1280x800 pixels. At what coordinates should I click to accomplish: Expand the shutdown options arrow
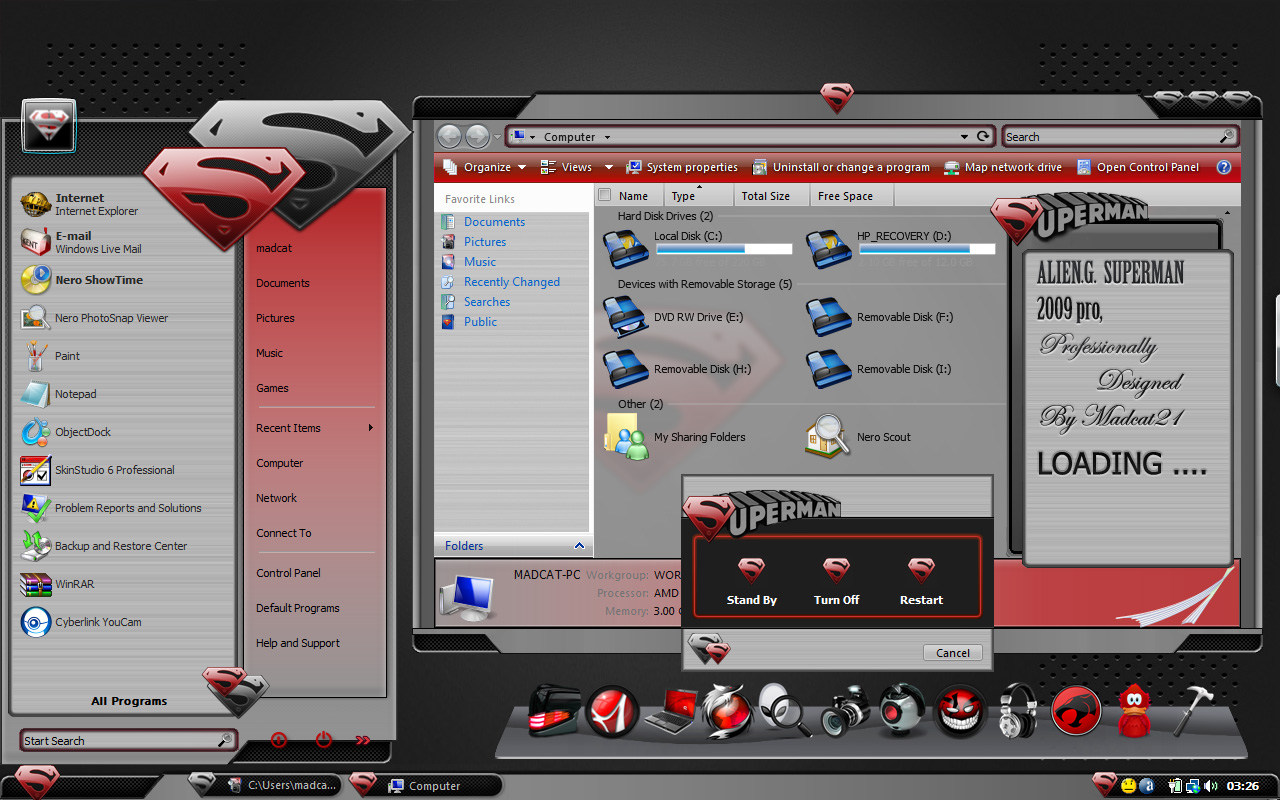[x=363, y=740]
